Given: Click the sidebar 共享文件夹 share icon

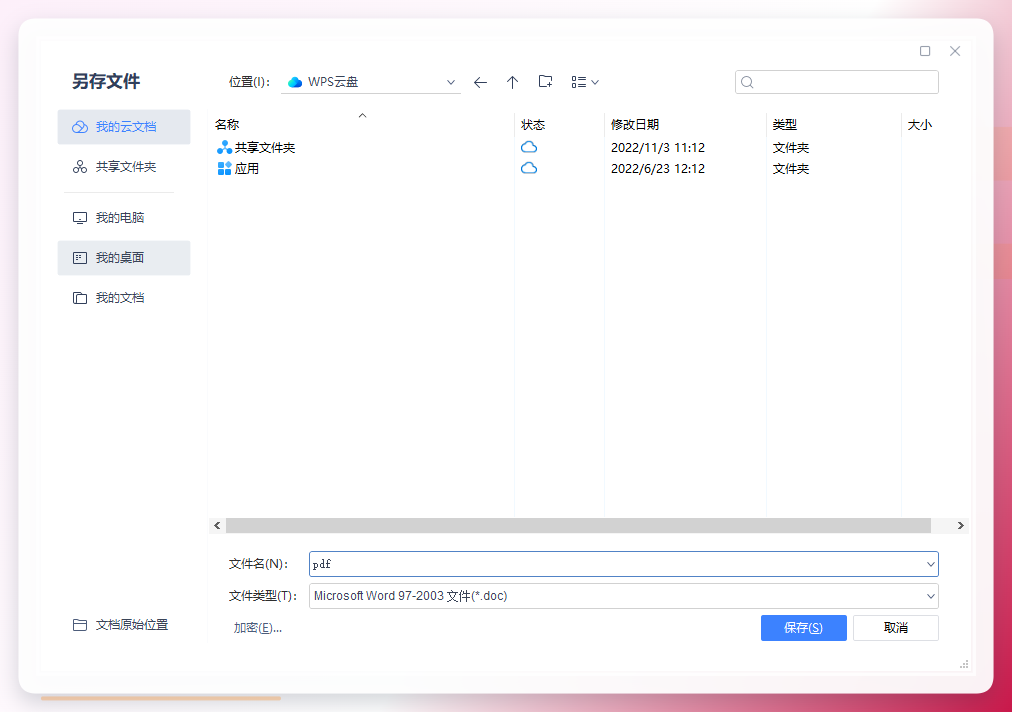Looking at the screenshot, I should pyautogui.click(x=80, y=167).
